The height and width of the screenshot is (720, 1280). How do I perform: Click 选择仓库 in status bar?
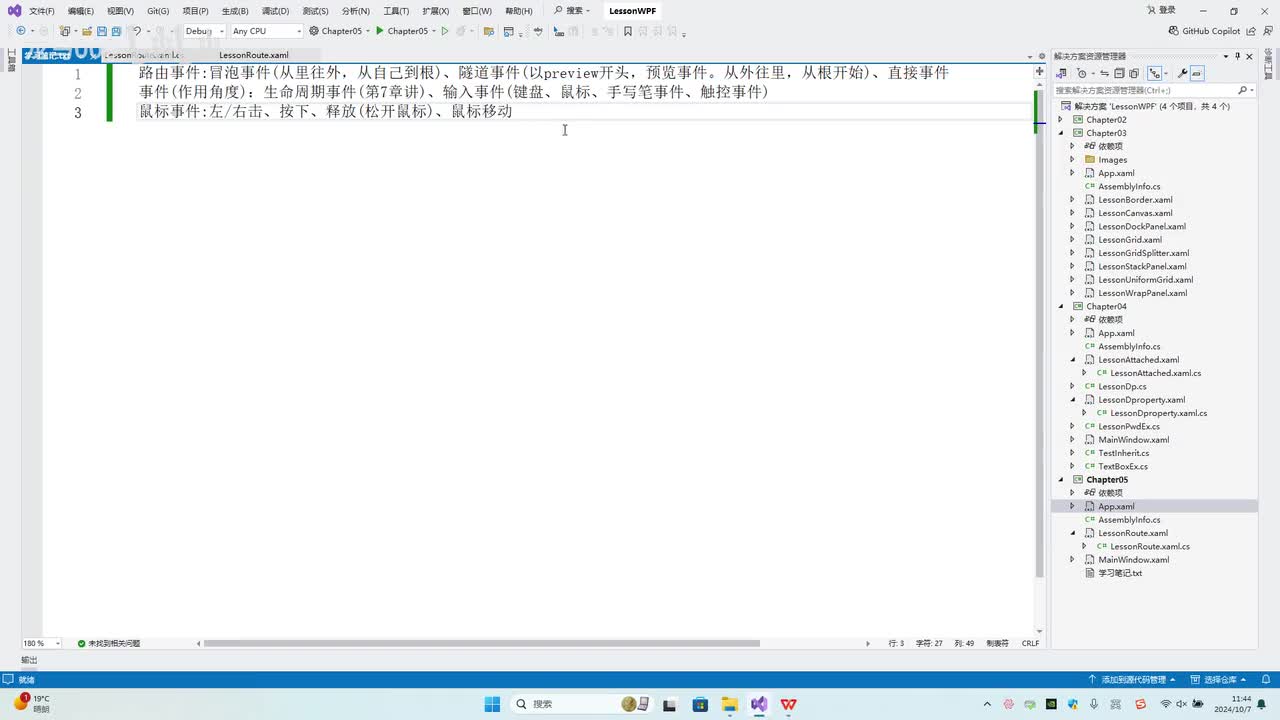point(1220,679)
